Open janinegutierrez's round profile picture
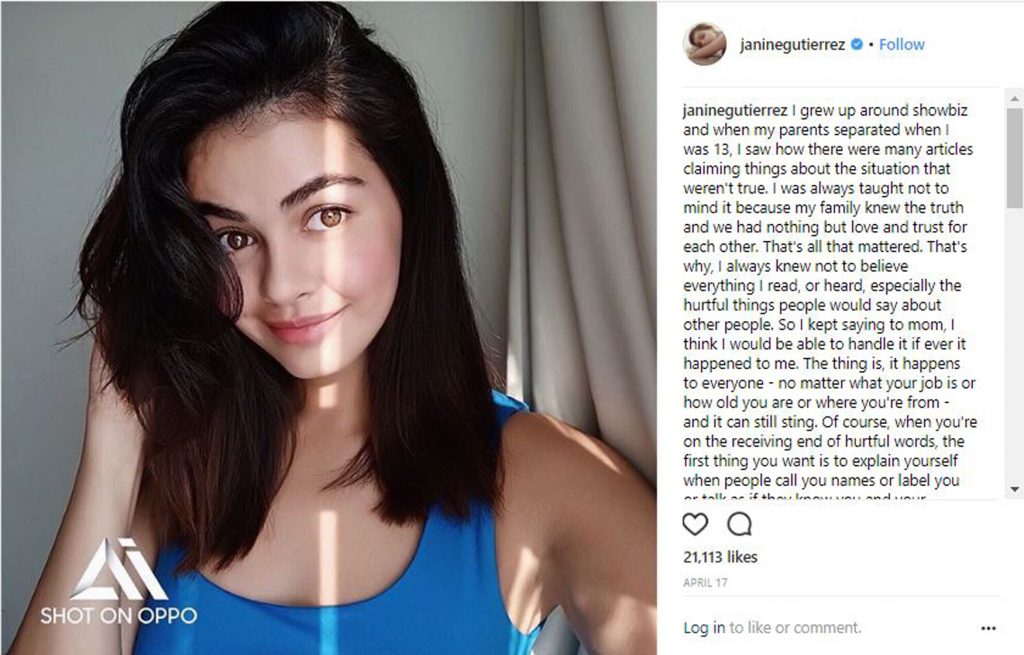1024x655 pixels. 704,44
